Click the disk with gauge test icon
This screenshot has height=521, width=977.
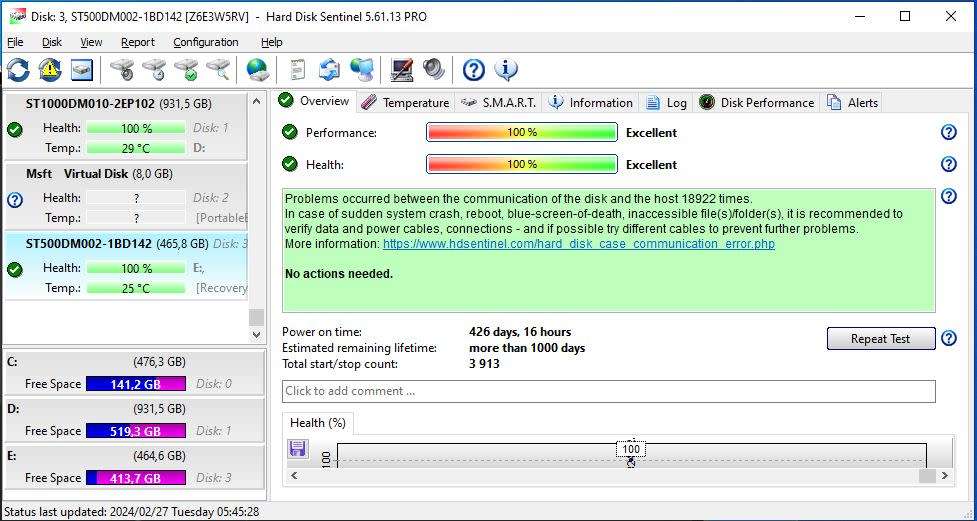click(122, 70)
